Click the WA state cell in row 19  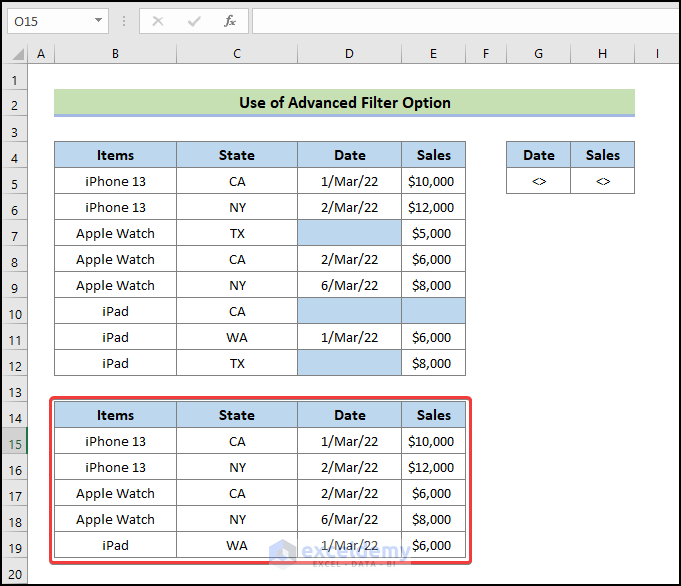click(237, 545)
